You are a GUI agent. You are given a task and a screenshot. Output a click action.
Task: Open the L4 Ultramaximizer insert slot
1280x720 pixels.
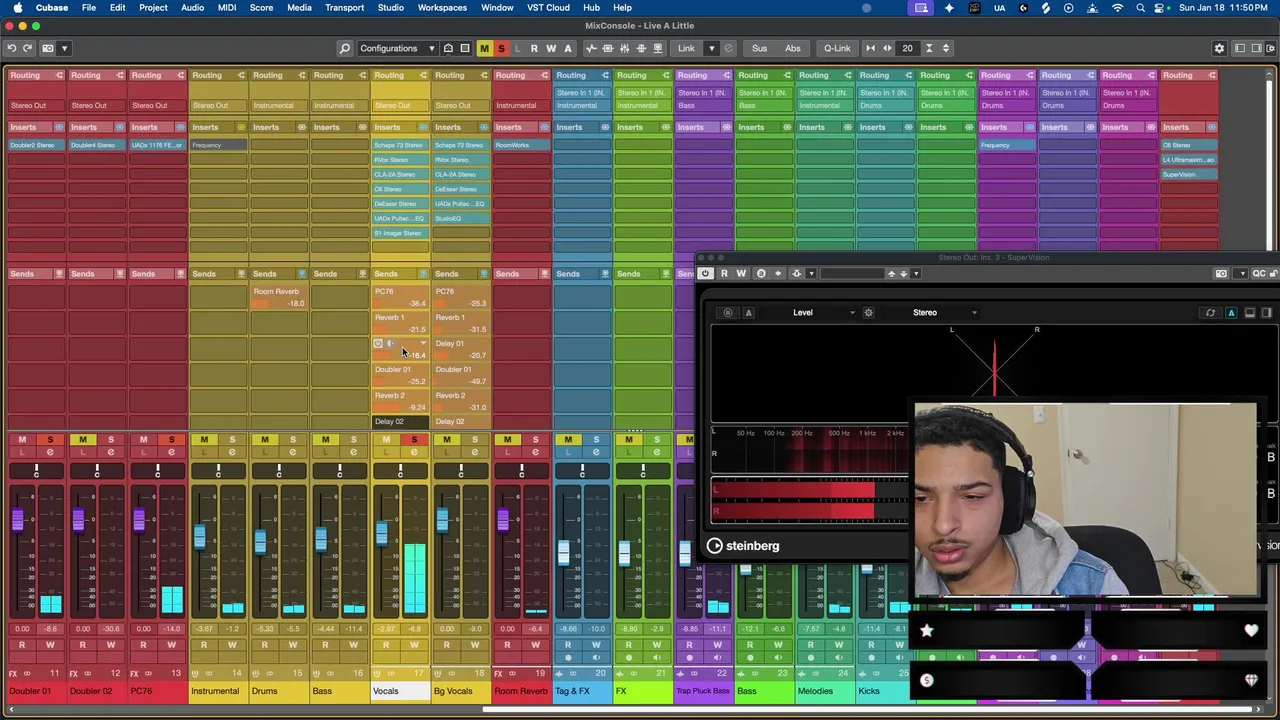click(x=1188, y=160)
